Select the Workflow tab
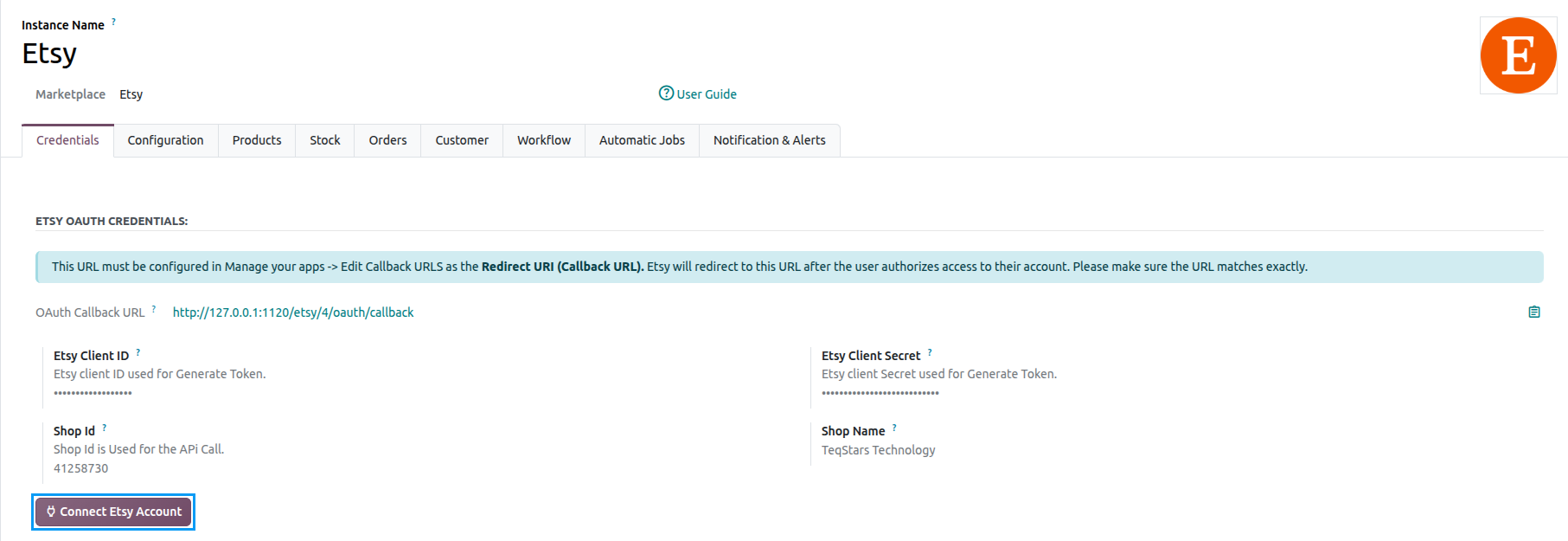The image size is (1568, 541). point(544,140)
